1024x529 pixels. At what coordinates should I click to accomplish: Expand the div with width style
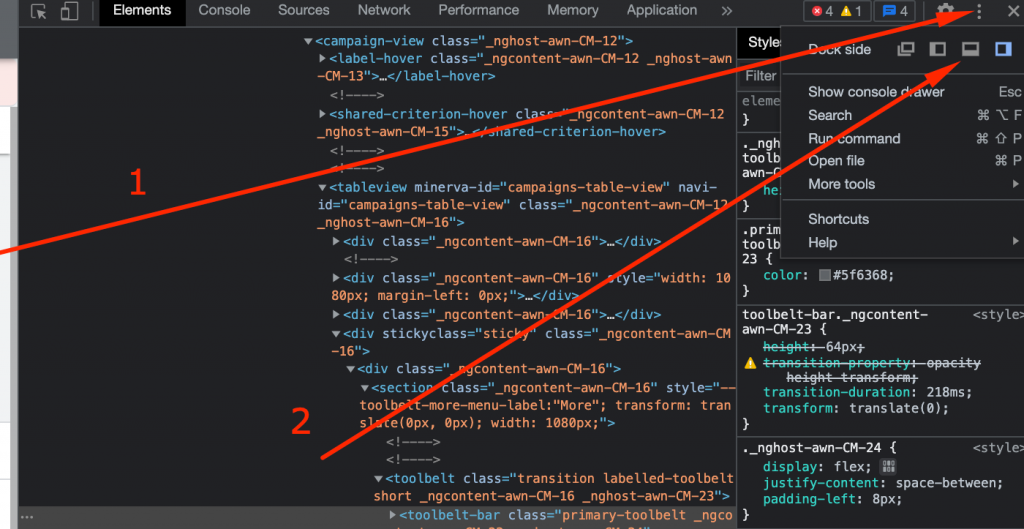pyautogui.click(x=336, y=278)
